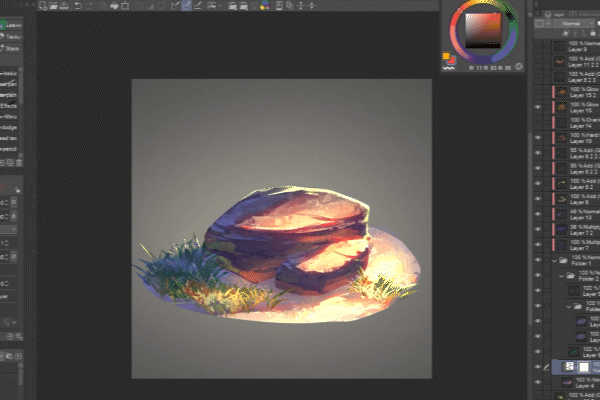
Task: Click the Scale/Rotate transform icon
Action: pyautogui.click(x=125, y=5)
